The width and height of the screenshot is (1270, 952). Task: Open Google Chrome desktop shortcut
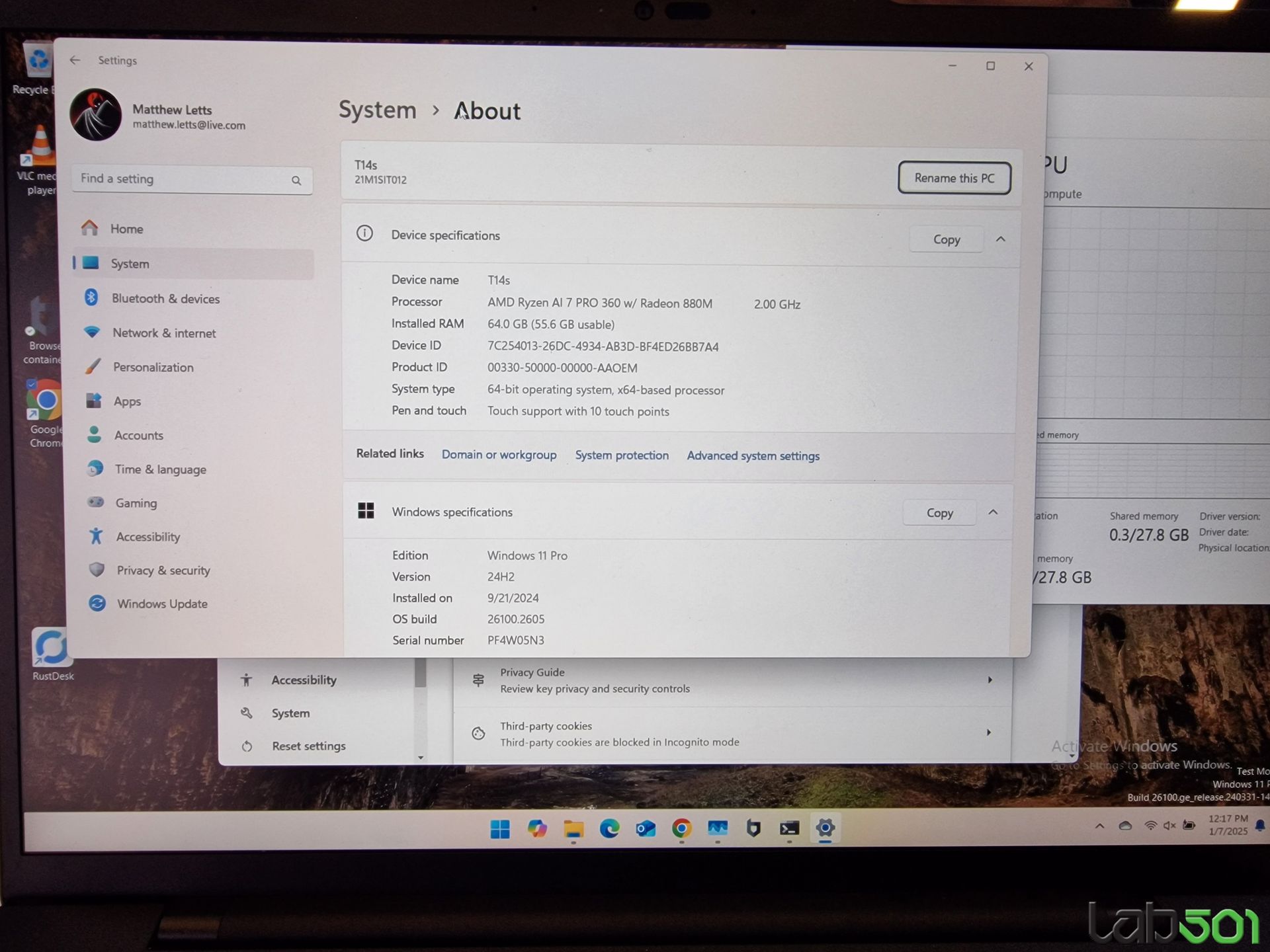(46, 413)
